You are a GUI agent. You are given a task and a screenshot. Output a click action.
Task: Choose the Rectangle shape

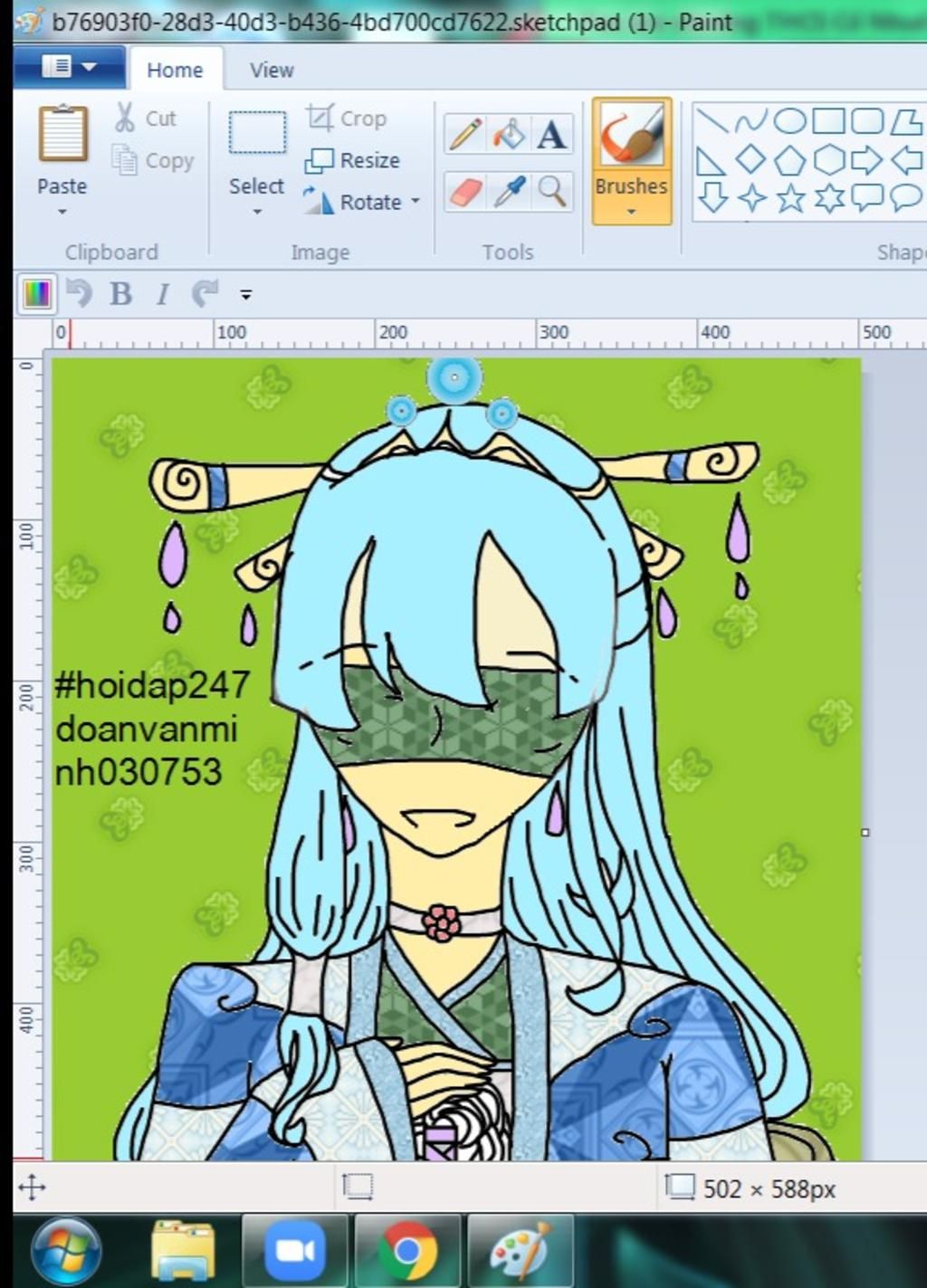coord(828,120)
